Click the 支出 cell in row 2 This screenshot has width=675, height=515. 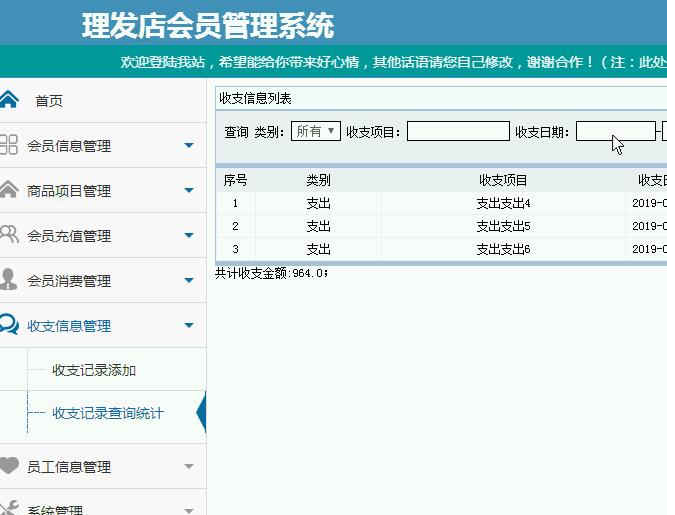click(x=318, y=226)
